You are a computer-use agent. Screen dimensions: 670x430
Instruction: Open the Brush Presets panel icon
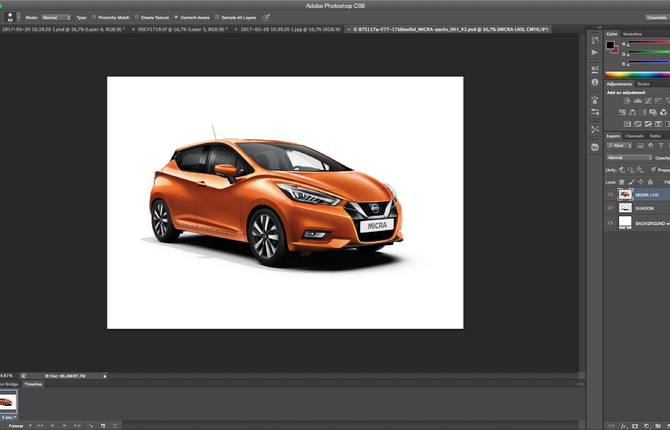(595, 112)
